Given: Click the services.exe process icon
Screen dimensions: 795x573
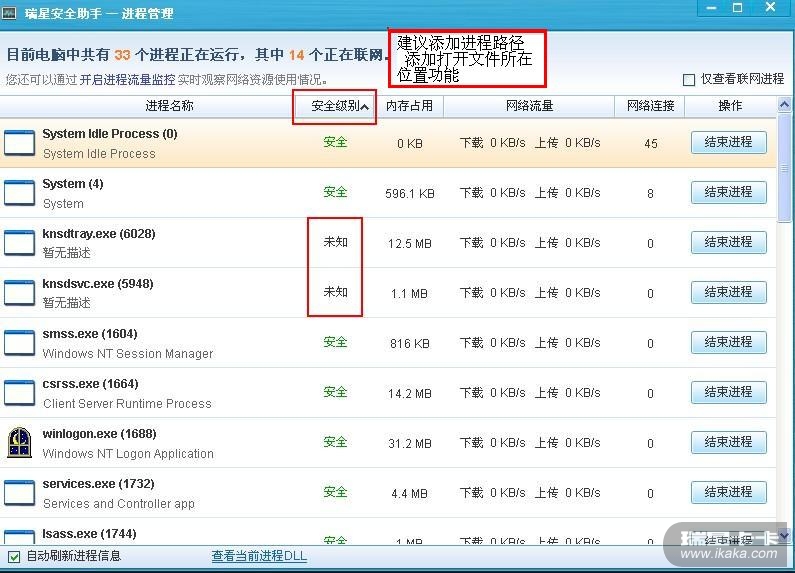Looking at the screenshot, I should coord(20,492).
